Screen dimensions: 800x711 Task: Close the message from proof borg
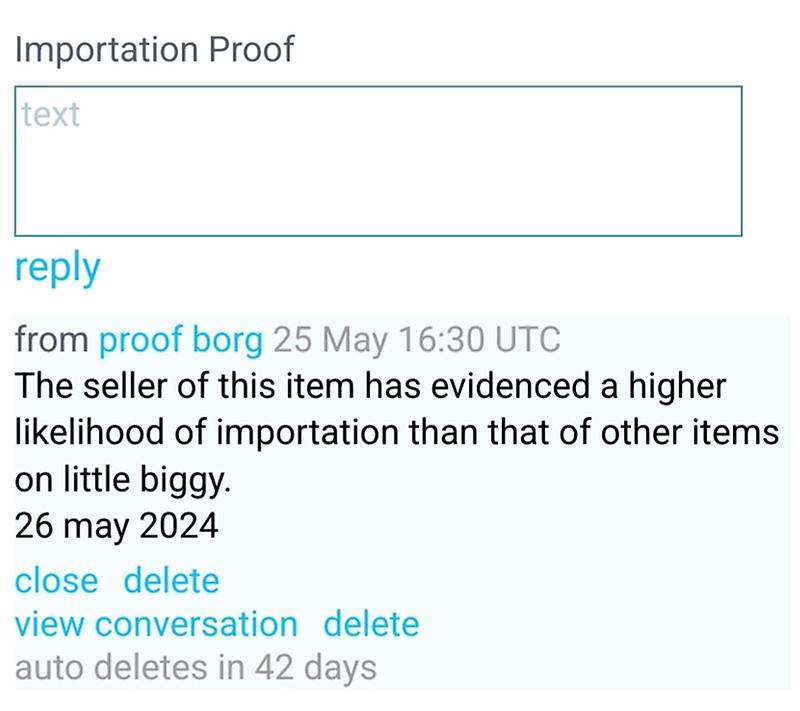click(x=56, y=580)
